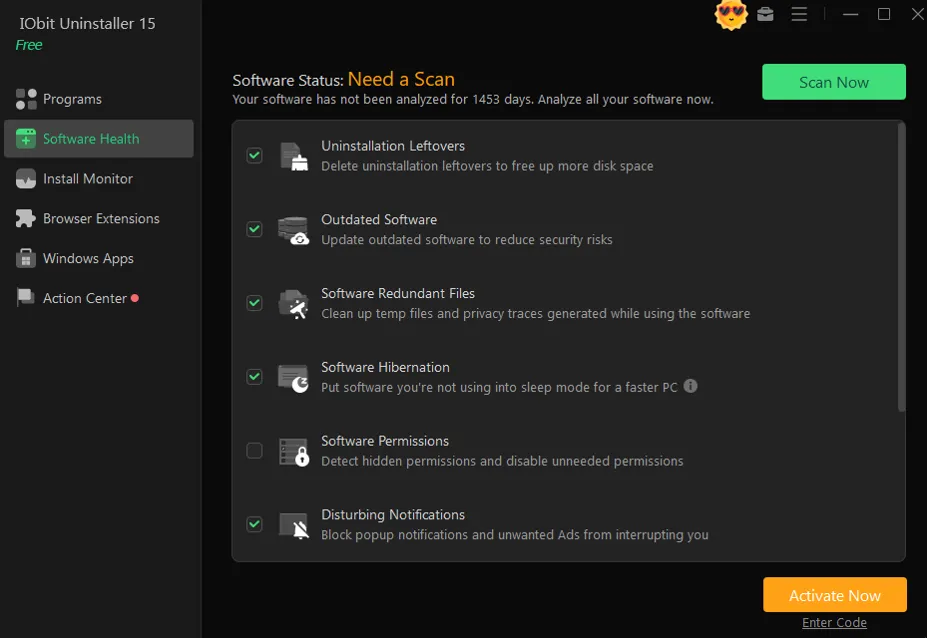The height and width of the screenshot is (638, 927).
Task: Click 'Update outdated software to reduce security risks'
Action: click(466, 239)
